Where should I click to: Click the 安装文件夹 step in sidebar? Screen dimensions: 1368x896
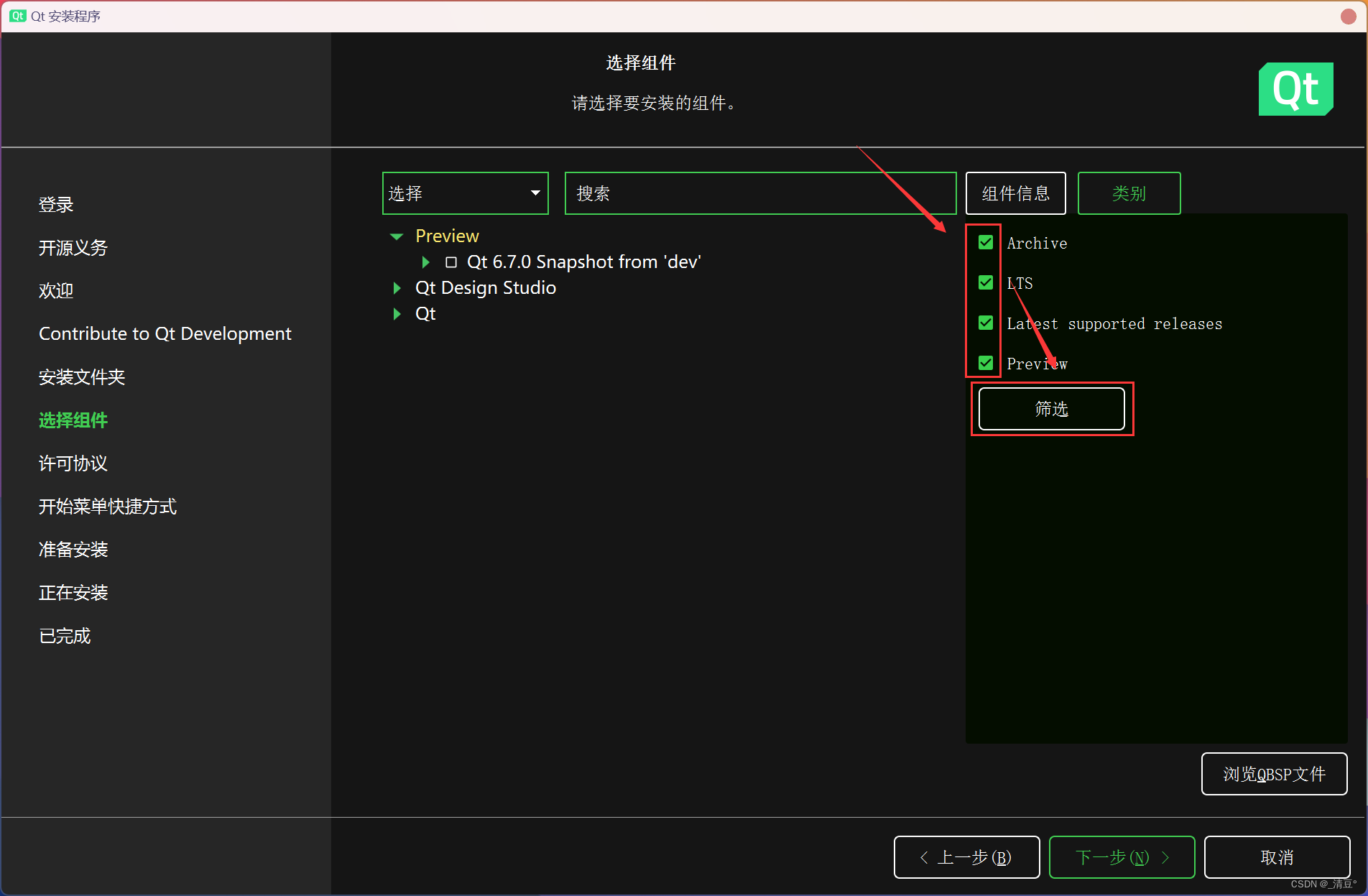pos(82,377)
